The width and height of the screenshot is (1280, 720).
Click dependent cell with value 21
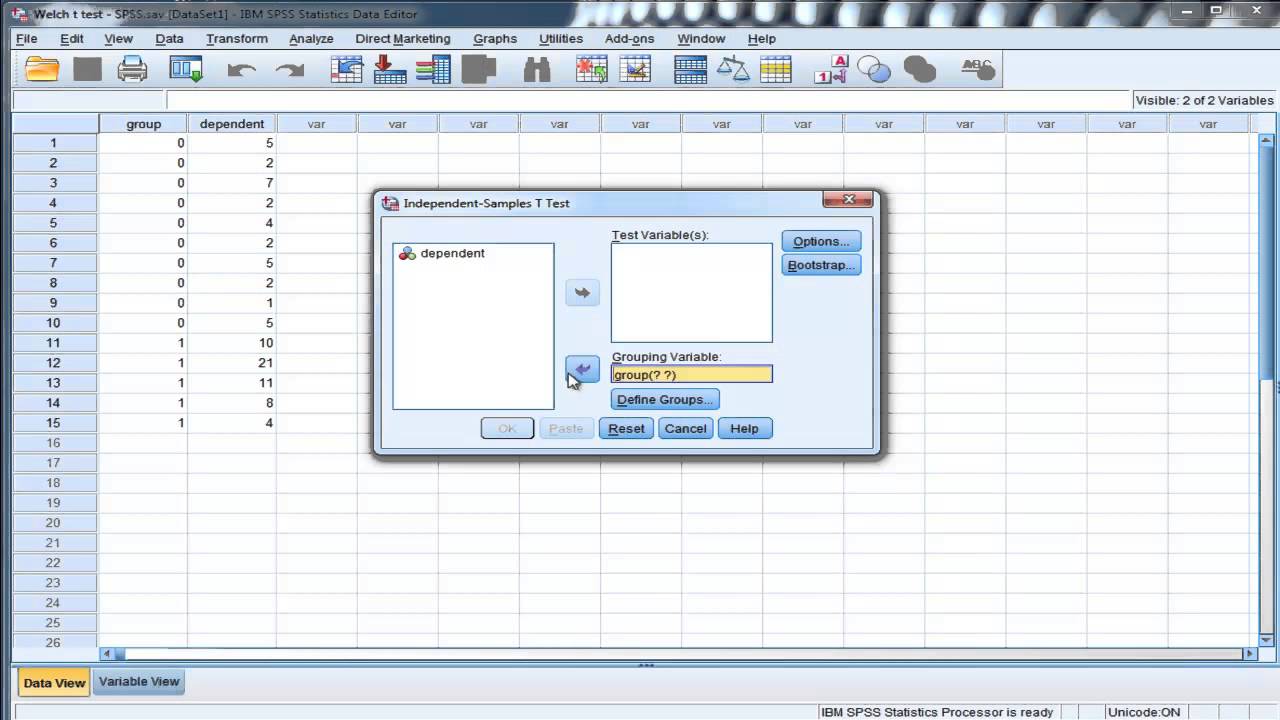(x=232, y=363)
